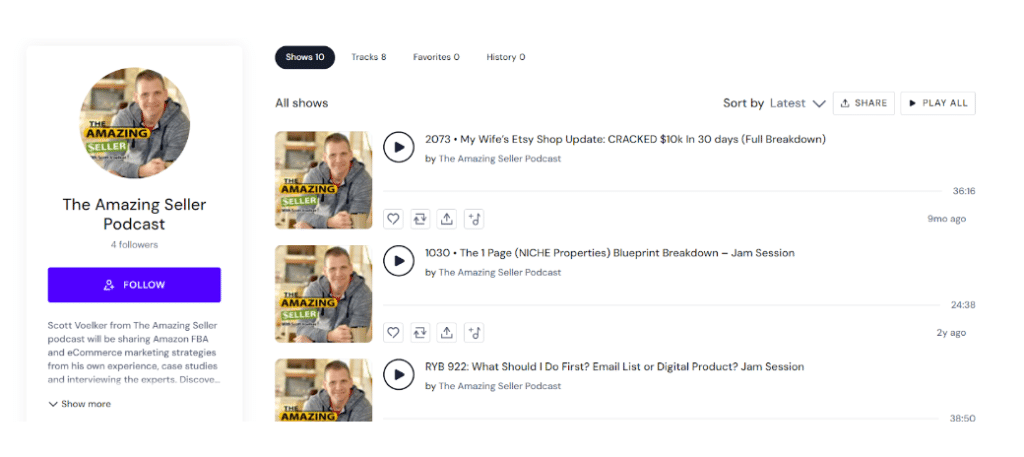
Task: Click share icon under episode 1030
Action: click(447, 333)
